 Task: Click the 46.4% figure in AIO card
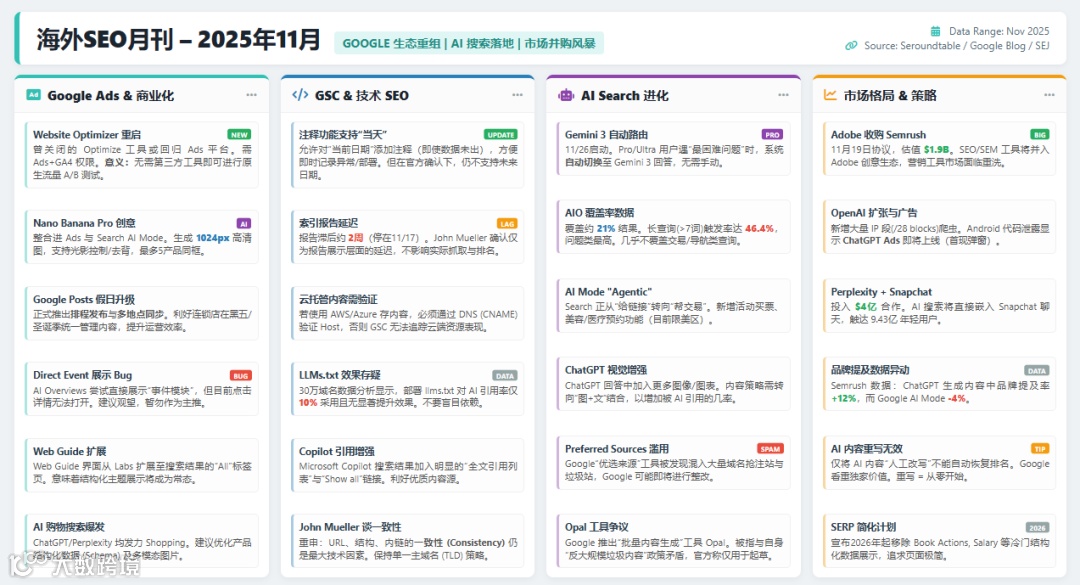tap(760, 228)
